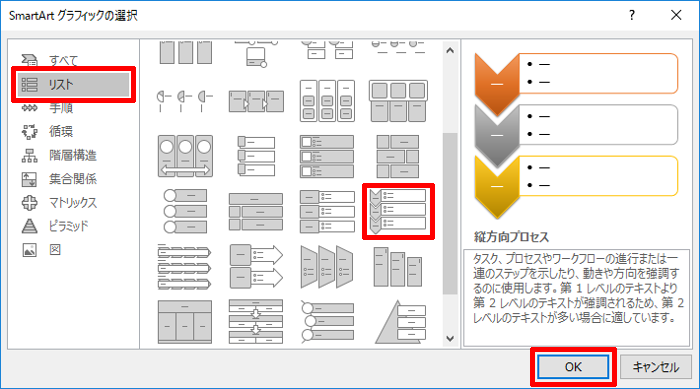Select the three grouped squares list layout
The width and height of the screenshot is (700, 389).
pos(398,101)
